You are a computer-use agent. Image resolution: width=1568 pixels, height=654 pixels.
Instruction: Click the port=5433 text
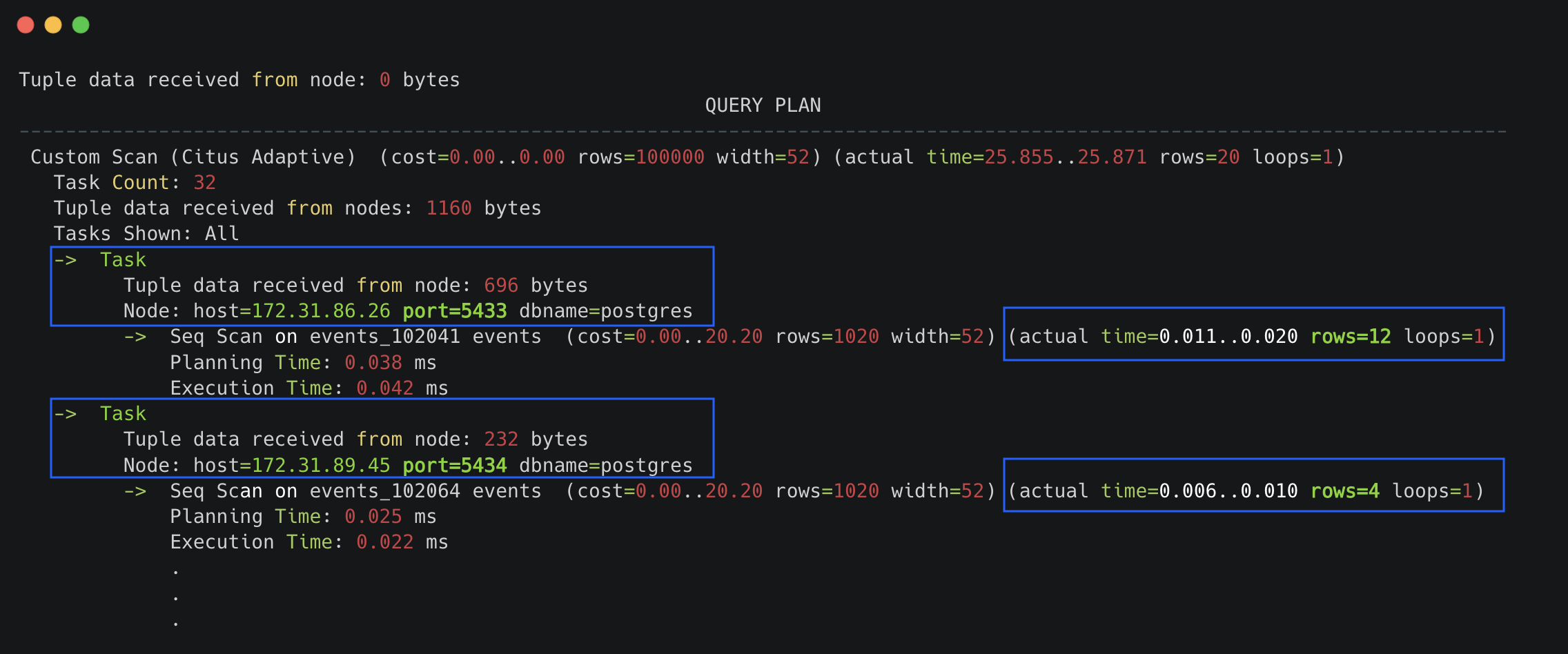click(x=455, y=311)
